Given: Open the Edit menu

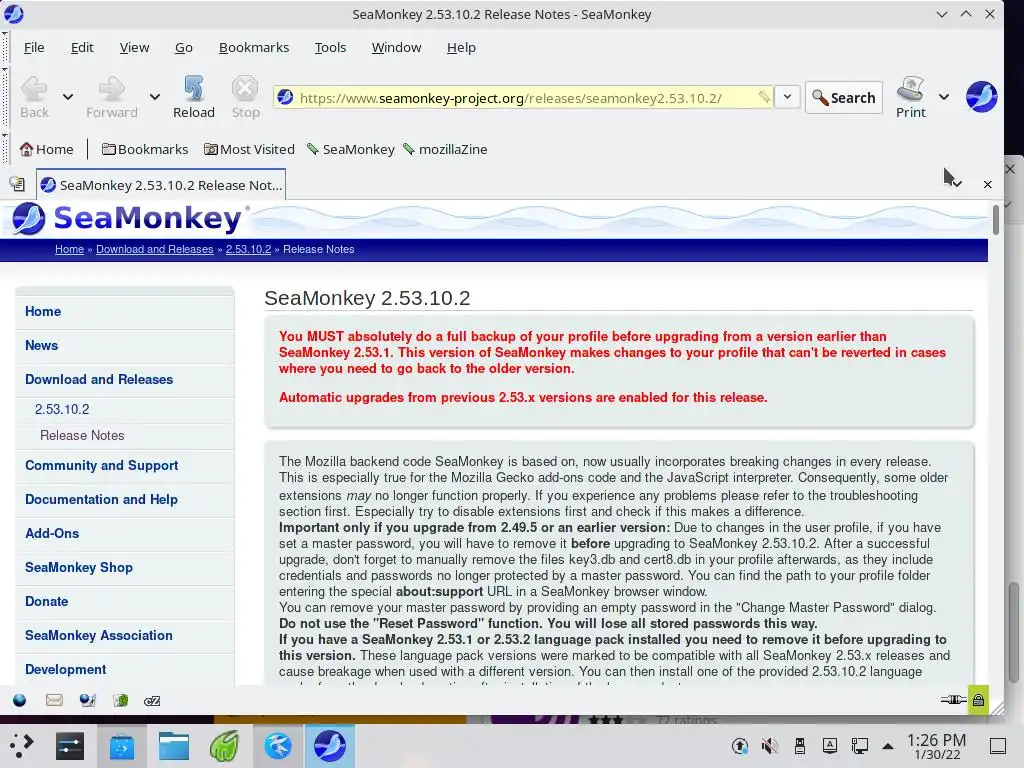Looking at the screenshot, I should [82, 48].
